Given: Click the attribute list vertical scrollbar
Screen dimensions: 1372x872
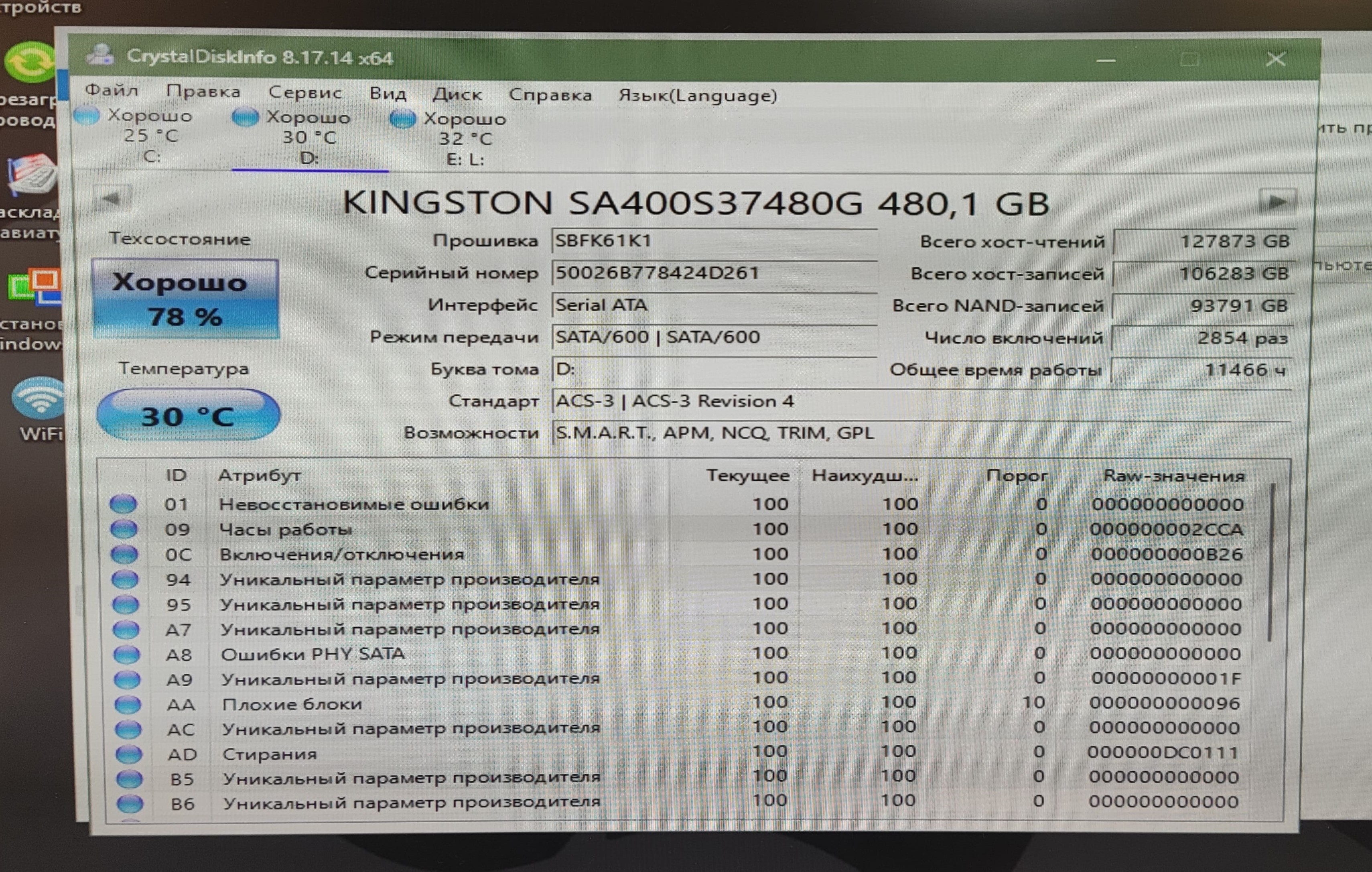Looking at the screenshot, I should pyautogui.click(x=1271, y=563).
